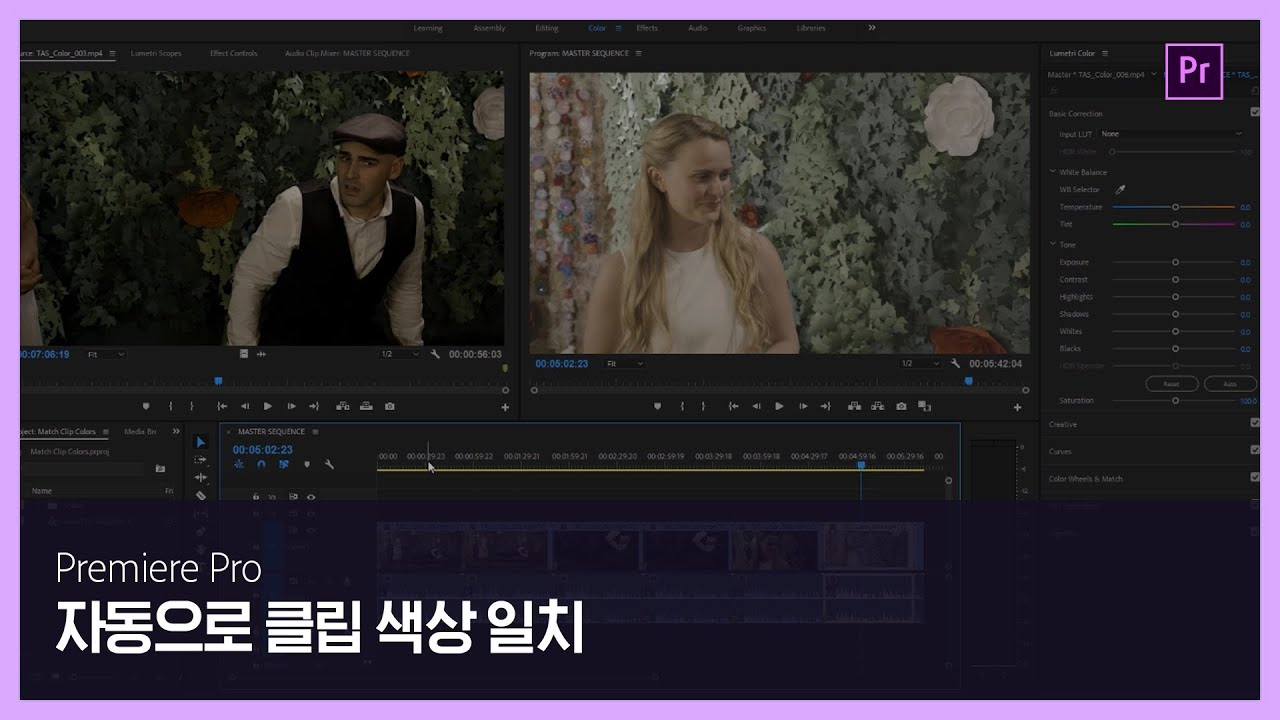Viewport: 1280px width, 720px height.
Task: Play the Source monitor clip
Action: [267, 406]
